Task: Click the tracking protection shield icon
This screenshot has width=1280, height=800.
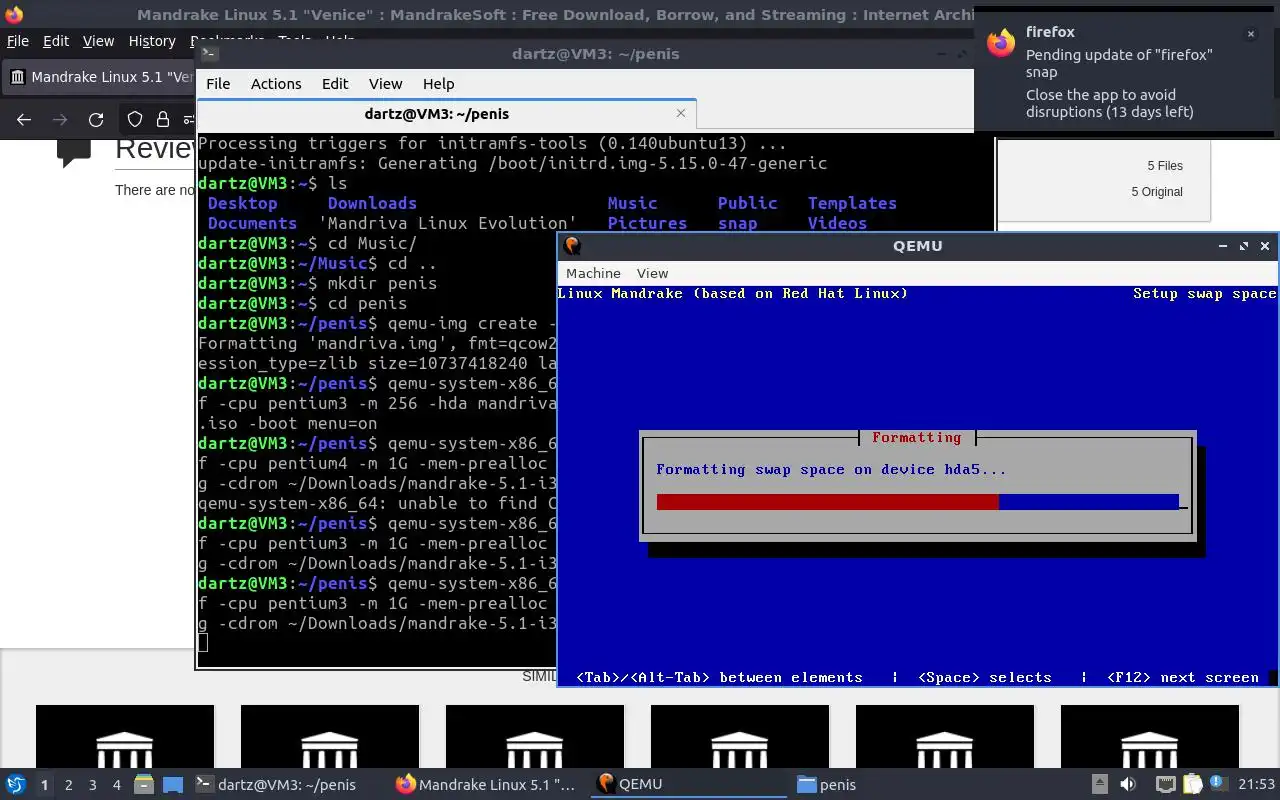Action: 135,120
